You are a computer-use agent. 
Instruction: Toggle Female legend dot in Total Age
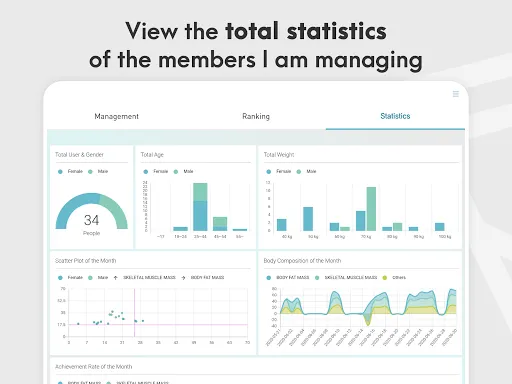click(146, 172)
